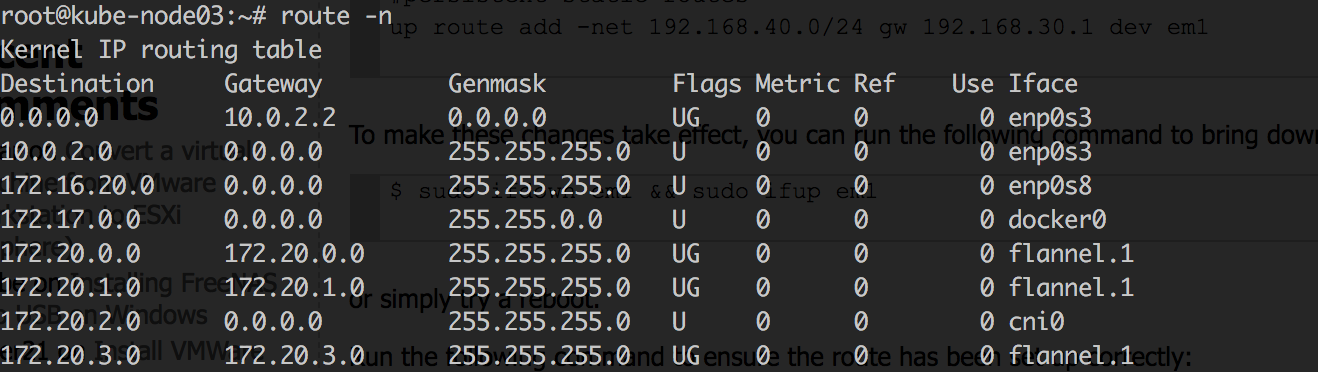Select the Destination column header
1318x372 pixels.
77,84
